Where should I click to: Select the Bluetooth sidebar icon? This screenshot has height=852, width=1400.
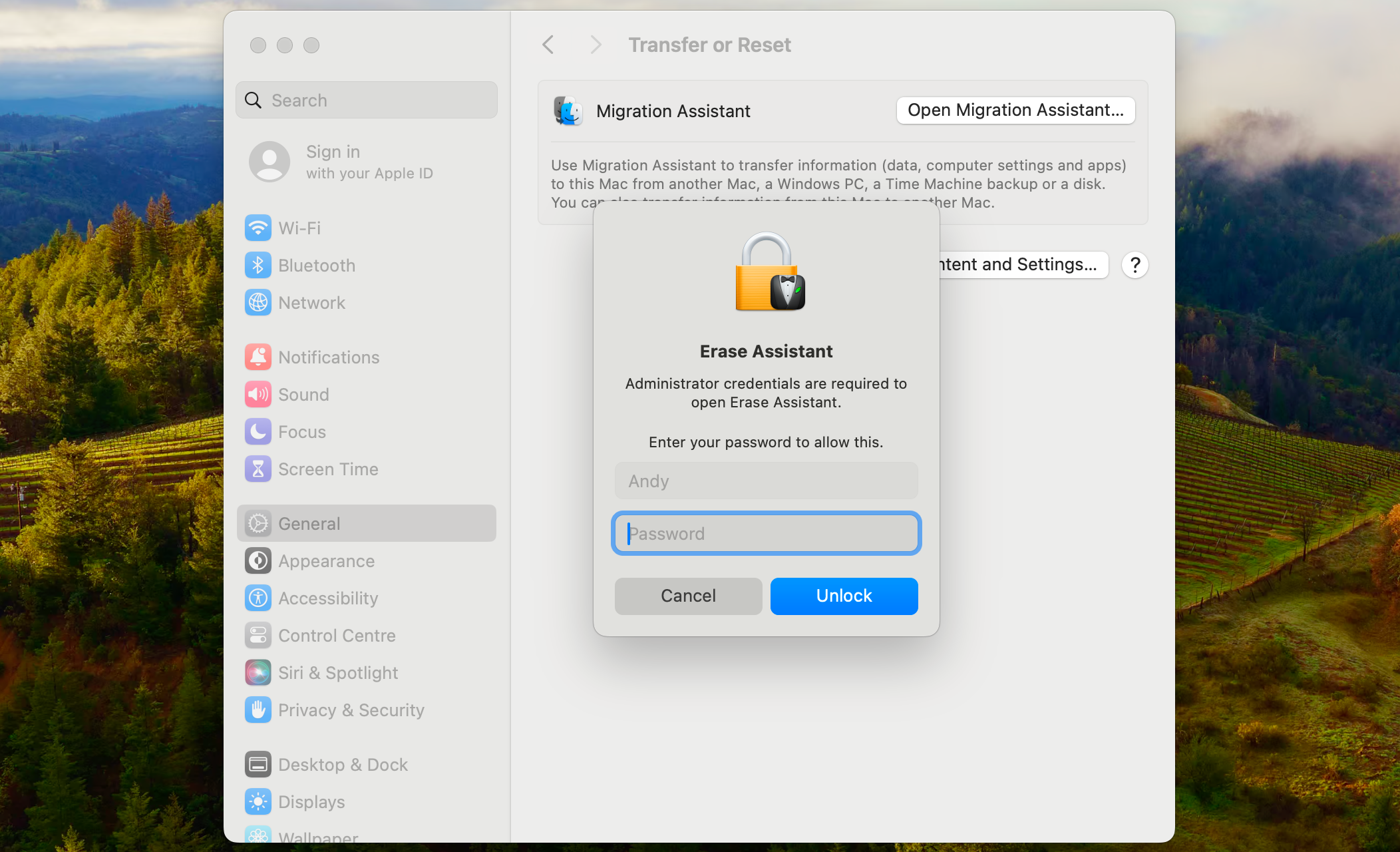point(258,266)
